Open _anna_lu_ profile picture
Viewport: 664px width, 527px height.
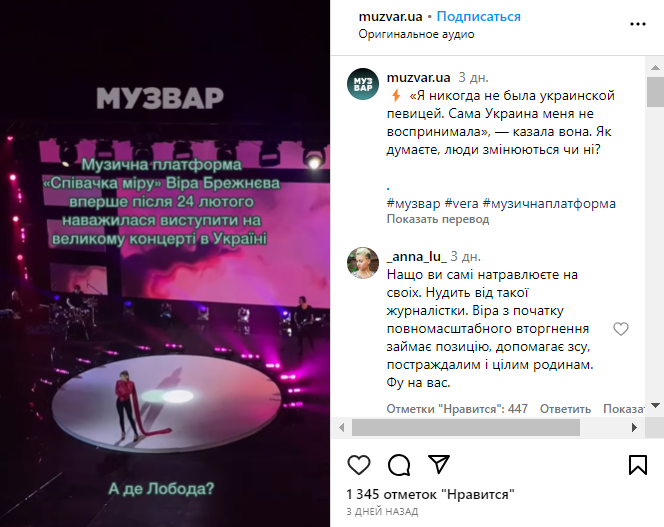pos(363,263)
